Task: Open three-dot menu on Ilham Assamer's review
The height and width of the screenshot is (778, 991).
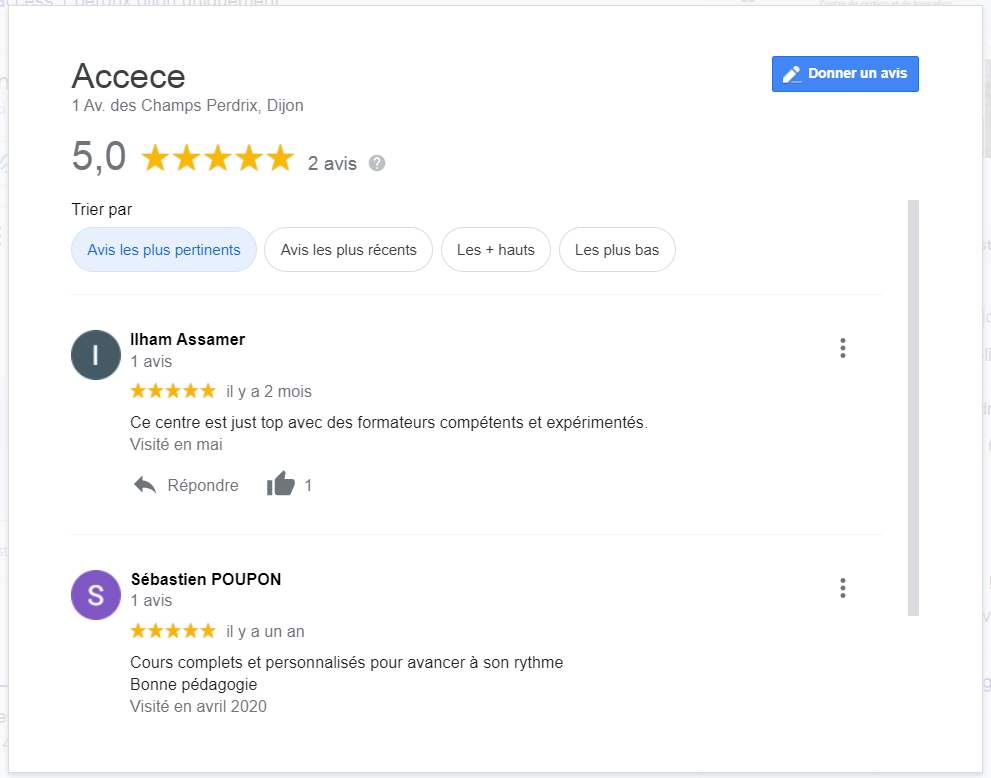Action: pyautogui.click(x=842, y=348)
